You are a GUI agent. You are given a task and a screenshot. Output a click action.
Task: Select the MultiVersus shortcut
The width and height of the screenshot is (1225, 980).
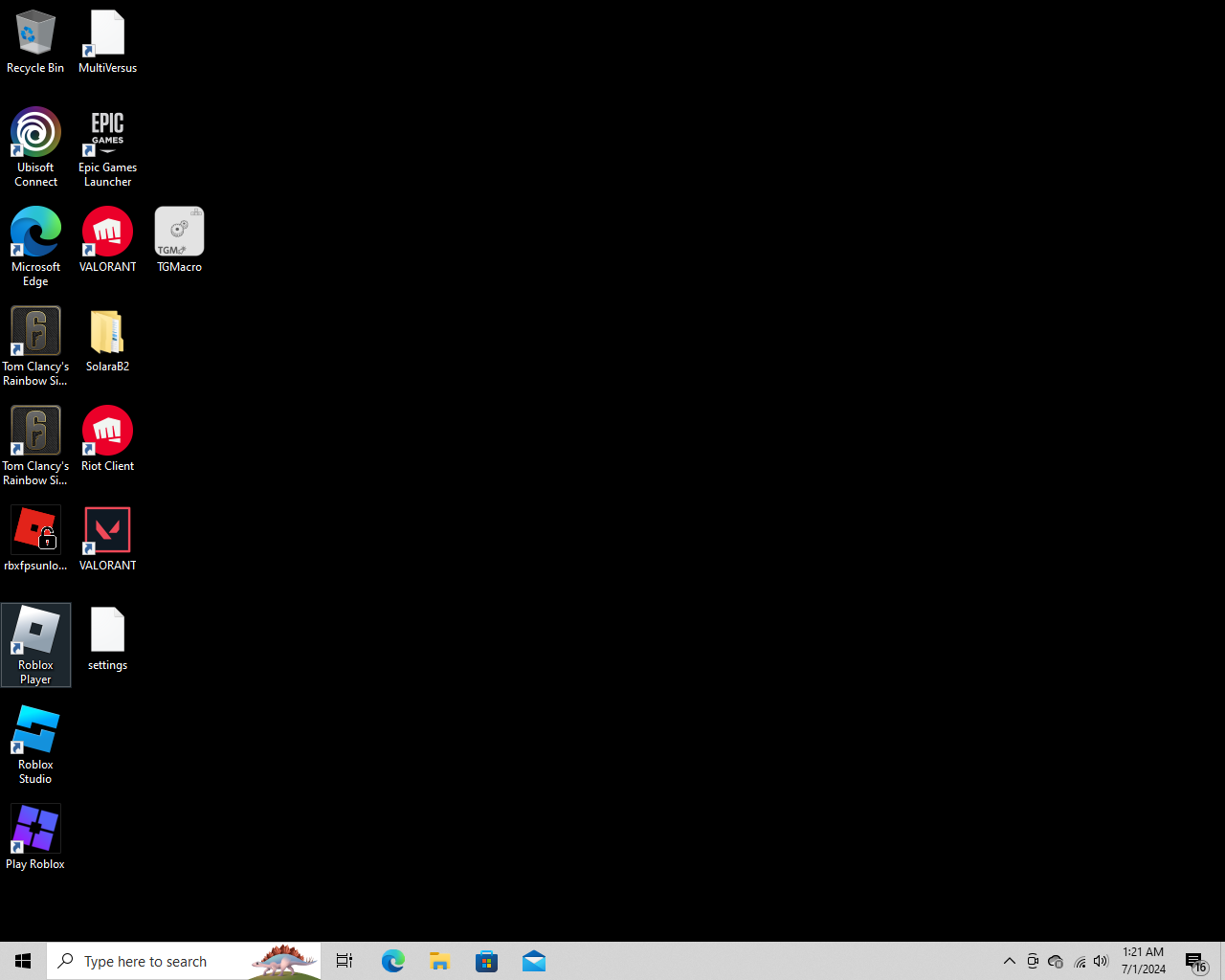(107, 42)
